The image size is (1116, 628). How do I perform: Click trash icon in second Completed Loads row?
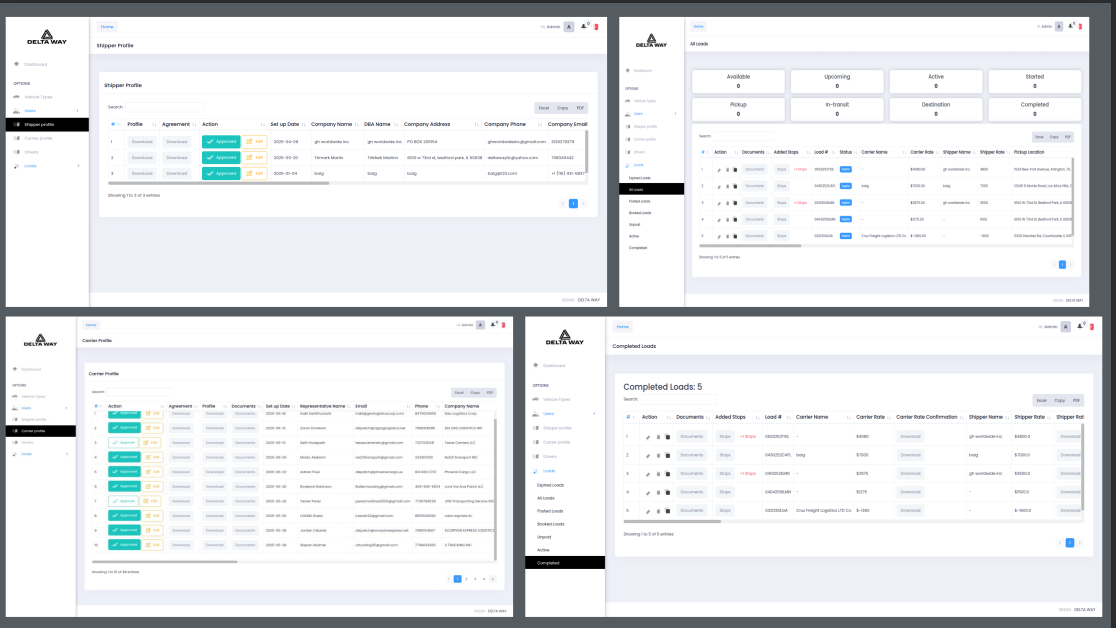click(x=658, y=455)
